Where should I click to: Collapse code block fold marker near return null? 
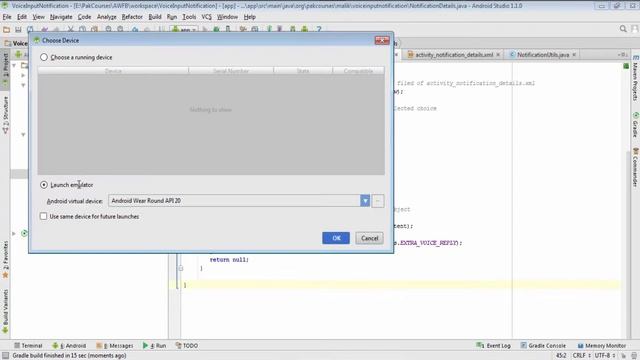point(181,268)
